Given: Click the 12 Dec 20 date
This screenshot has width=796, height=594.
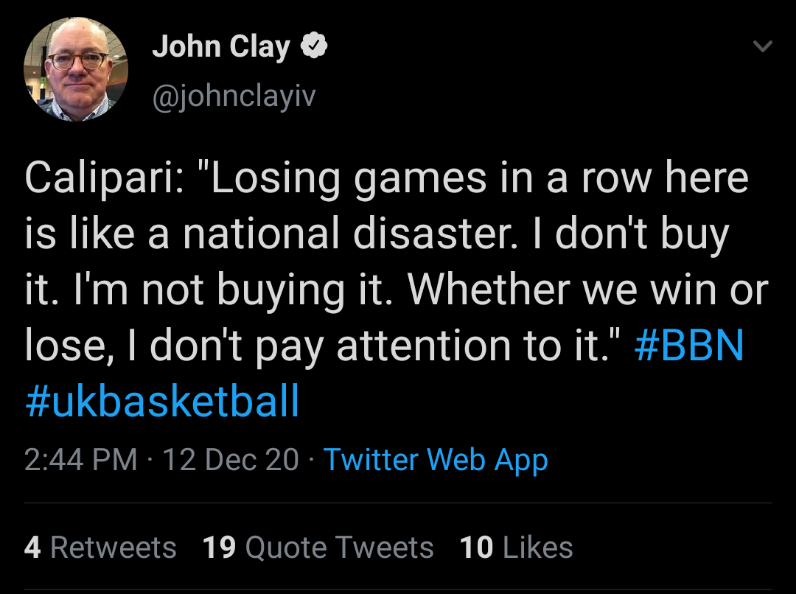Looking at the screenshot, I should pos(230,460).
